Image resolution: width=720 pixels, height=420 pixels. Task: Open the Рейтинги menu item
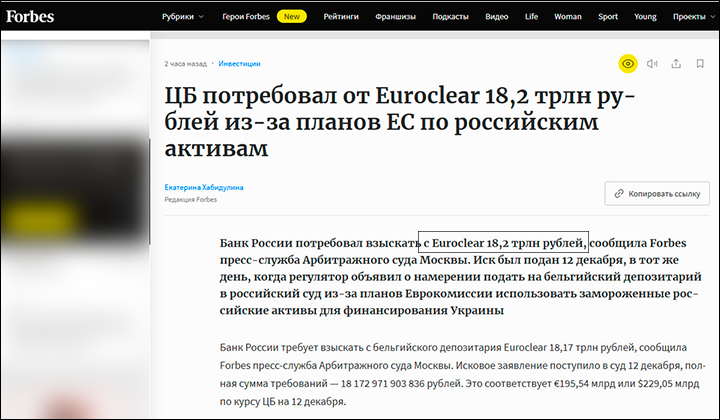tap(341, 17)
